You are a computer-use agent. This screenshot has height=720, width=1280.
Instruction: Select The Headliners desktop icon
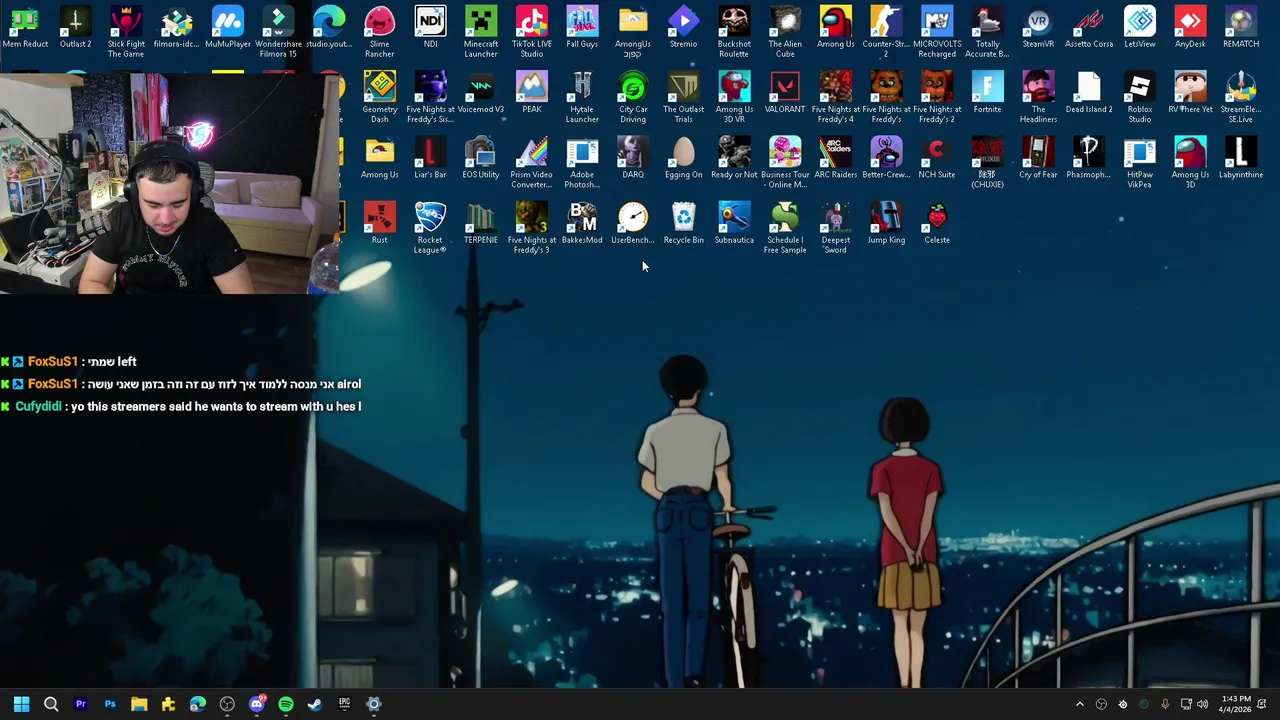pyautogui.click(x=1038, y=97)
